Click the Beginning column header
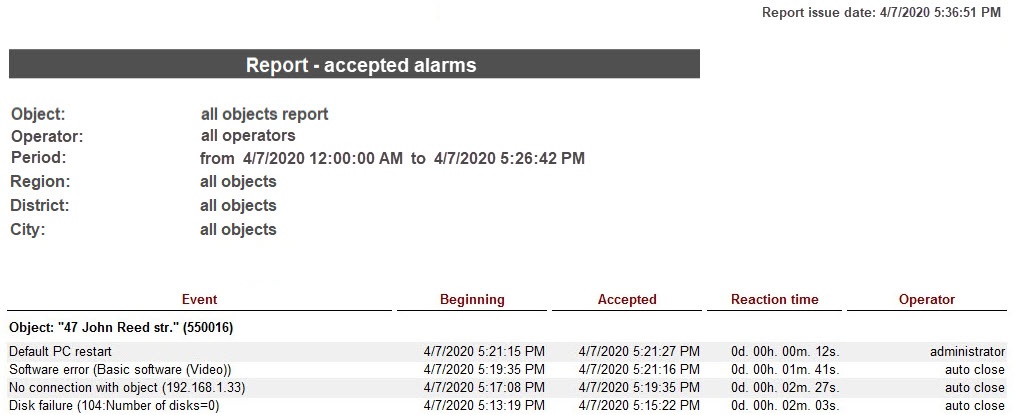Screen dimensions: 1015x415 tap(472, 299)
